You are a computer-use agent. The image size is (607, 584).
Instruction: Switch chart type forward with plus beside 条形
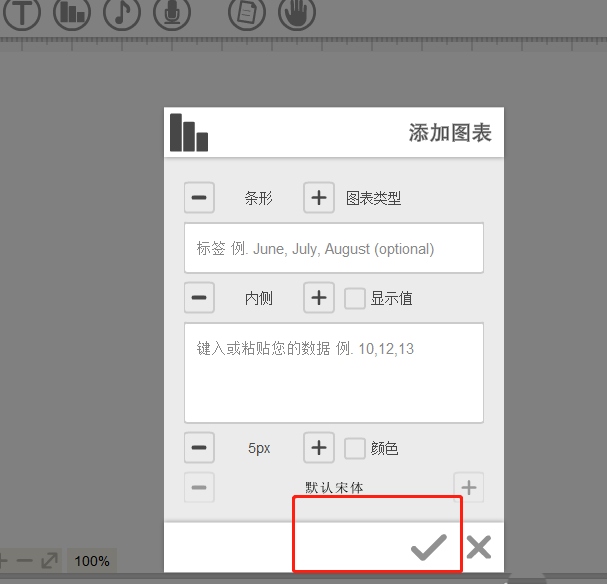pos(319,198)
